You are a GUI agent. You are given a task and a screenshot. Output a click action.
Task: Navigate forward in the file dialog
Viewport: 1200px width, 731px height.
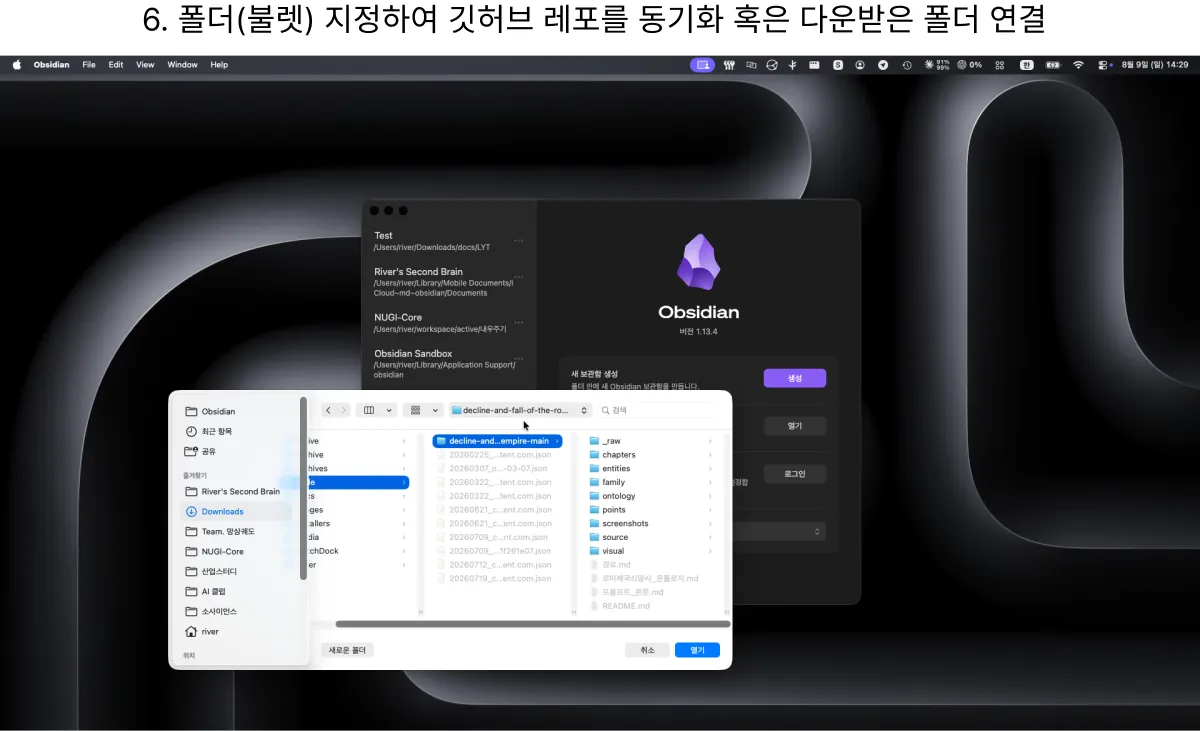pos(344,410)
